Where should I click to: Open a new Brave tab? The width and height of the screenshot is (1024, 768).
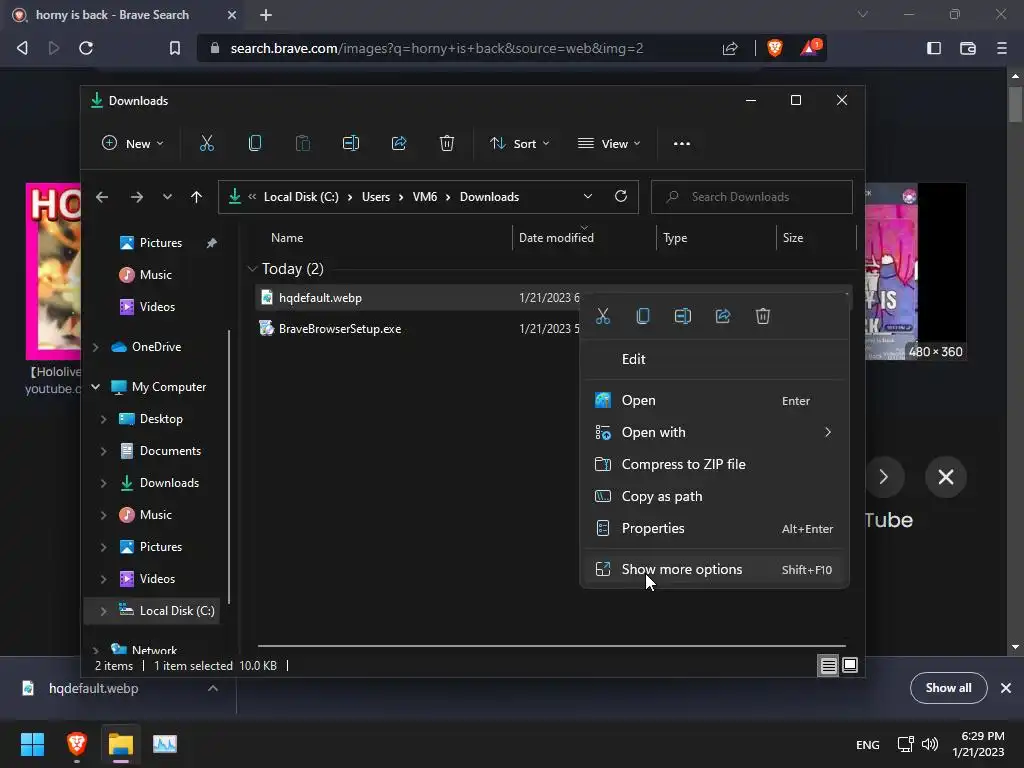pos(266,15)
